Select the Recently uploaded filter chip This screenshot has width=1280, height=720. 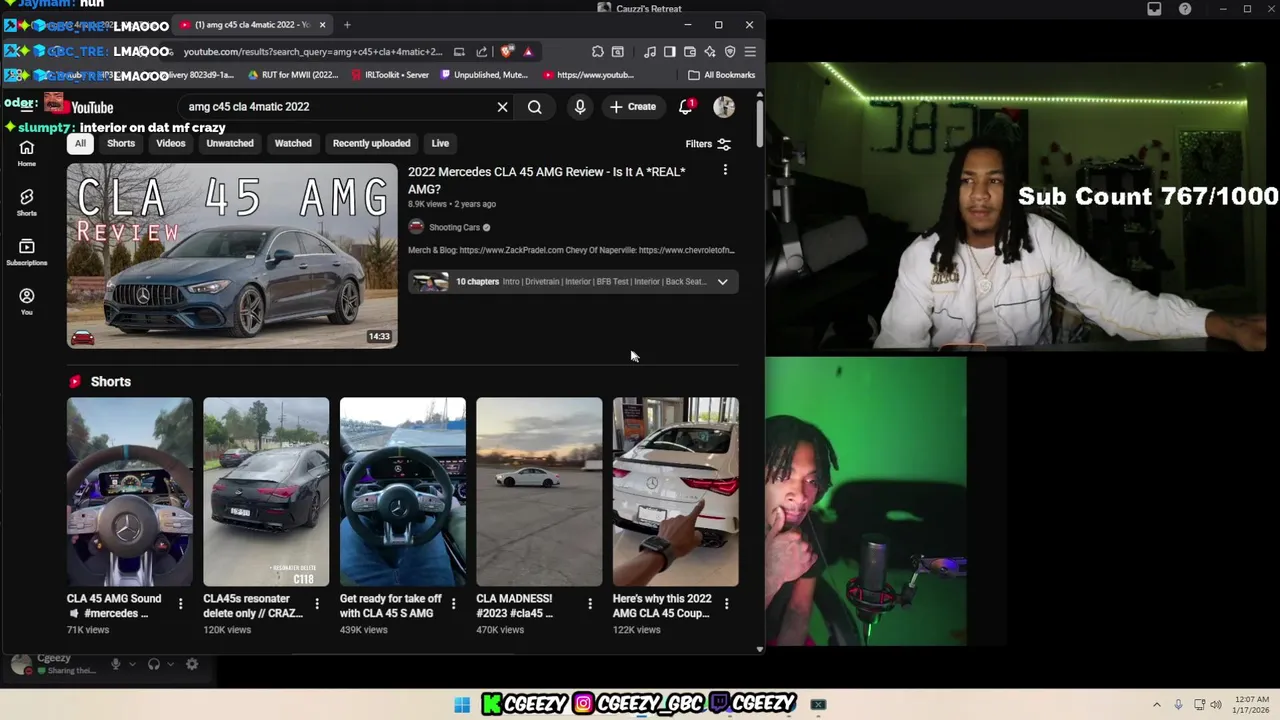point(371,144)
